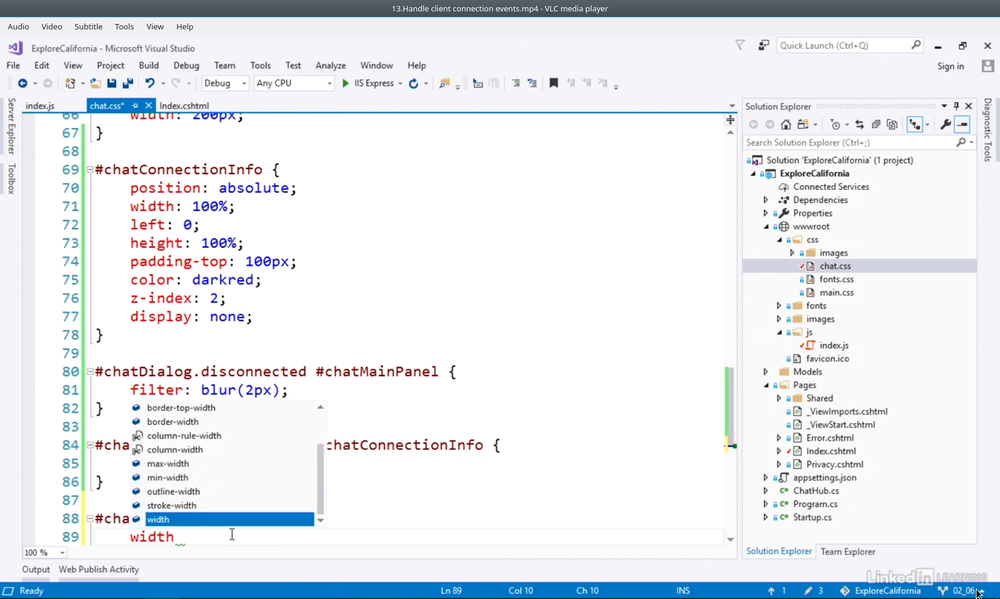Click the editor vertical scrollbar down arrow
The image size is (1000, 599).
tap(730, 540)
